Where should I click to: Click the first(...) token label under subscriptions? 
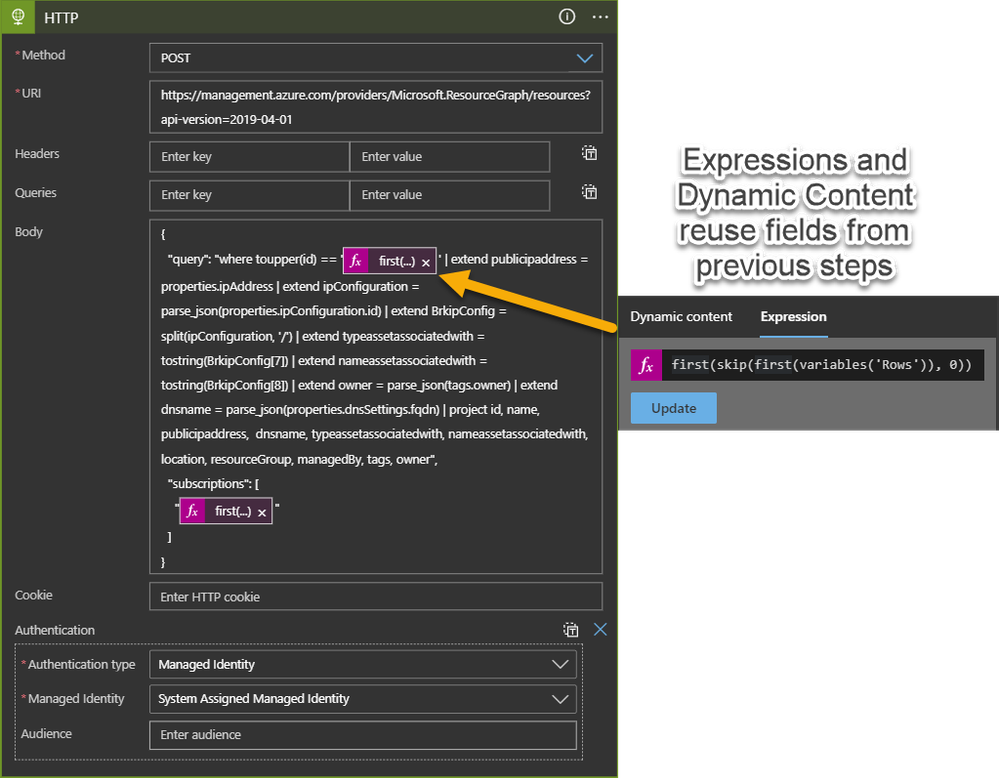(233, 511)
